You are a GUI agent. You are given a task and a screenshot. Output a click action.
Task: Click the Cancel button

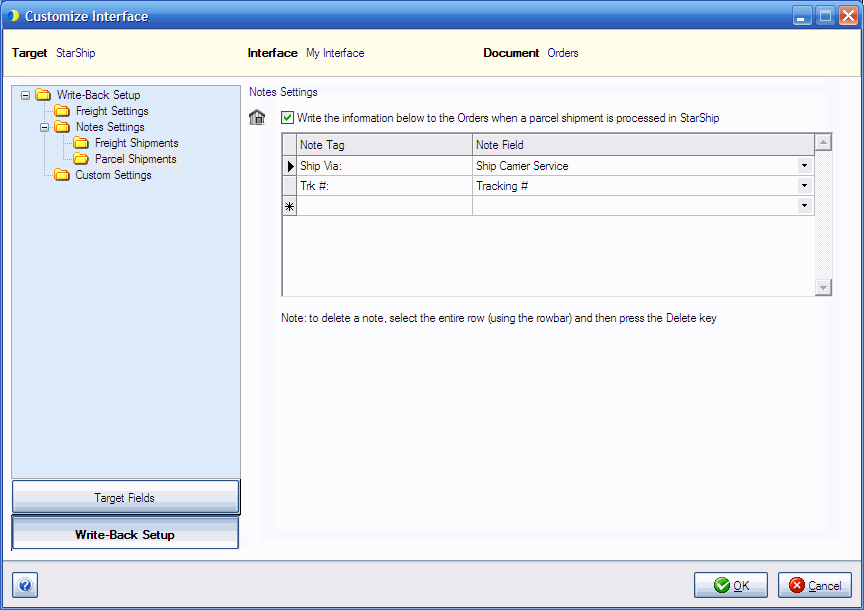pyautogui.click(x=815, y=585)
